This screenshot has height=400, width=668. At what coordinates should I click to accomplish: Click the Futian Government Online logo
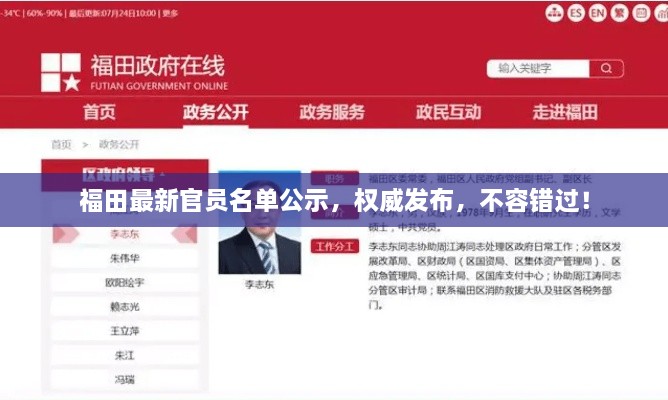click(61, 72)
